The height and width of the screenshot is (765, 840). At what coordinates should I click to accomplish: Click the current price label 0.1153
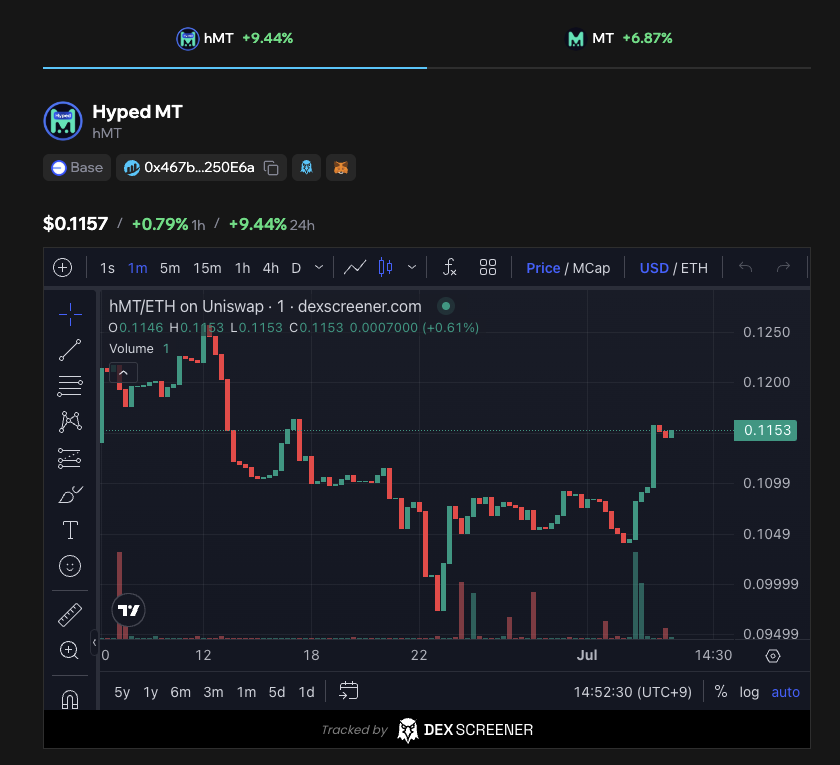point(766,430)
